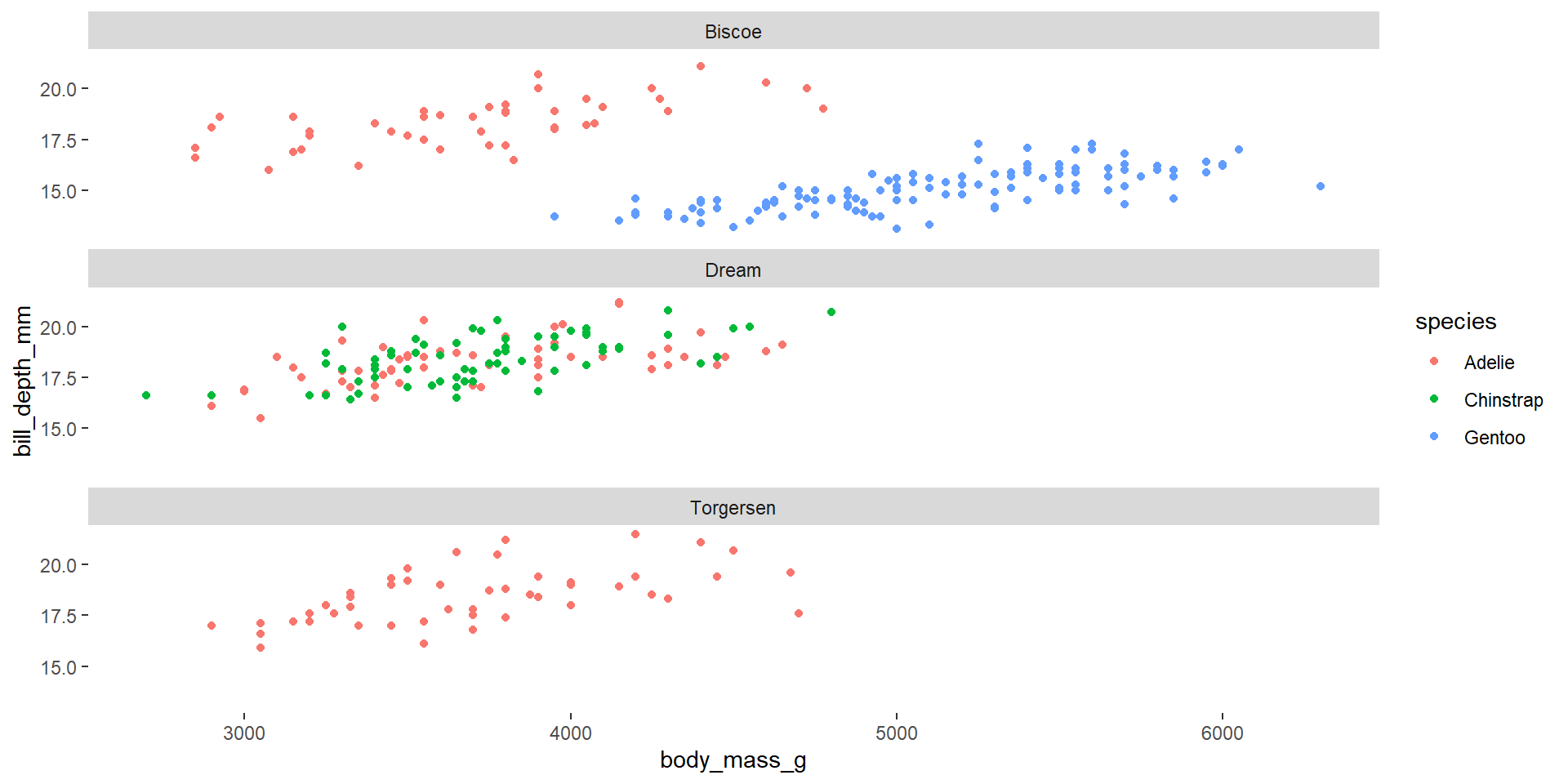The width and height of the screenshot is (1568, 784).
Task: Click the 15.0 y-axis label in Torgersen panel
Action: coord(58,668)
